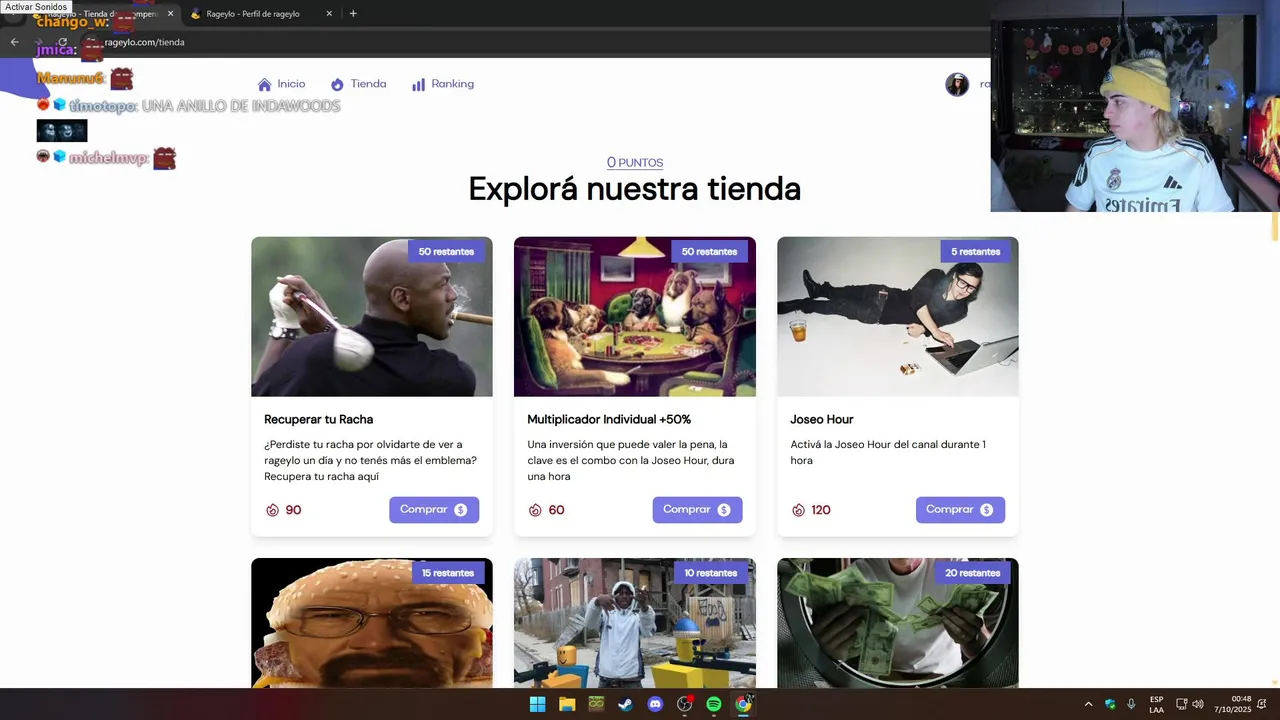Screen dimensions: 1280x720
Task: Open the network status tray icon
Action: pyautogui.click(x=1181, y=704)
